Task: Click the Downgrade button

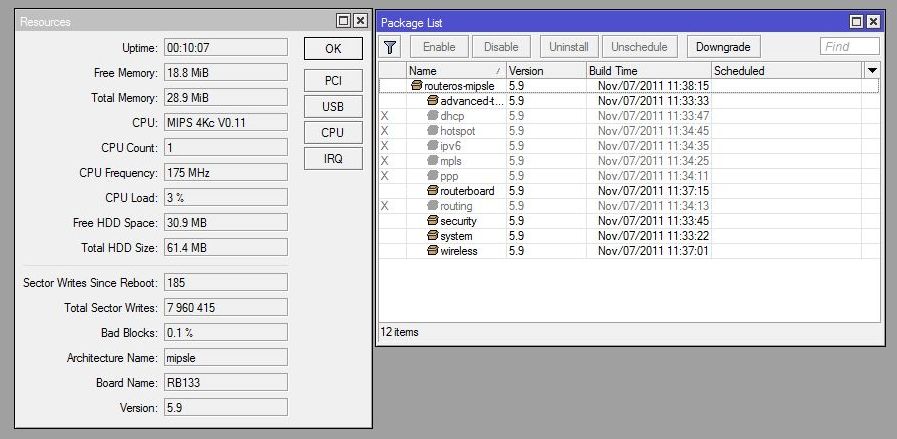Action: click(x=723, y=47)
